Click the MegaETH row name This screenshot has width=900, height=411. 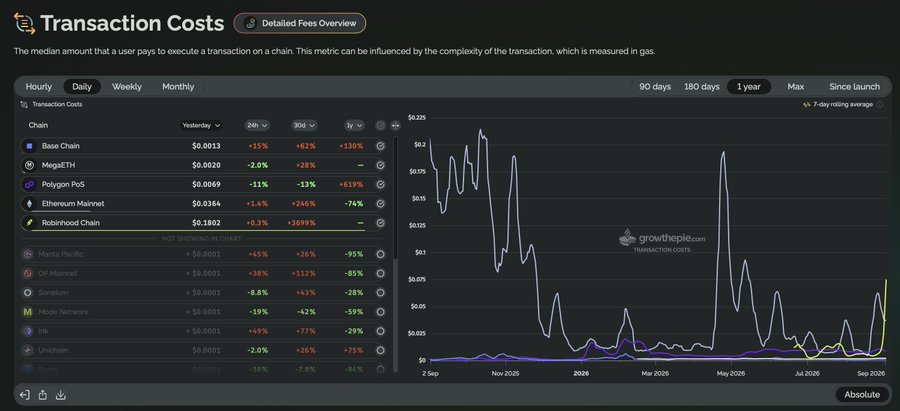pyautogui.click(x=59, y=165)
